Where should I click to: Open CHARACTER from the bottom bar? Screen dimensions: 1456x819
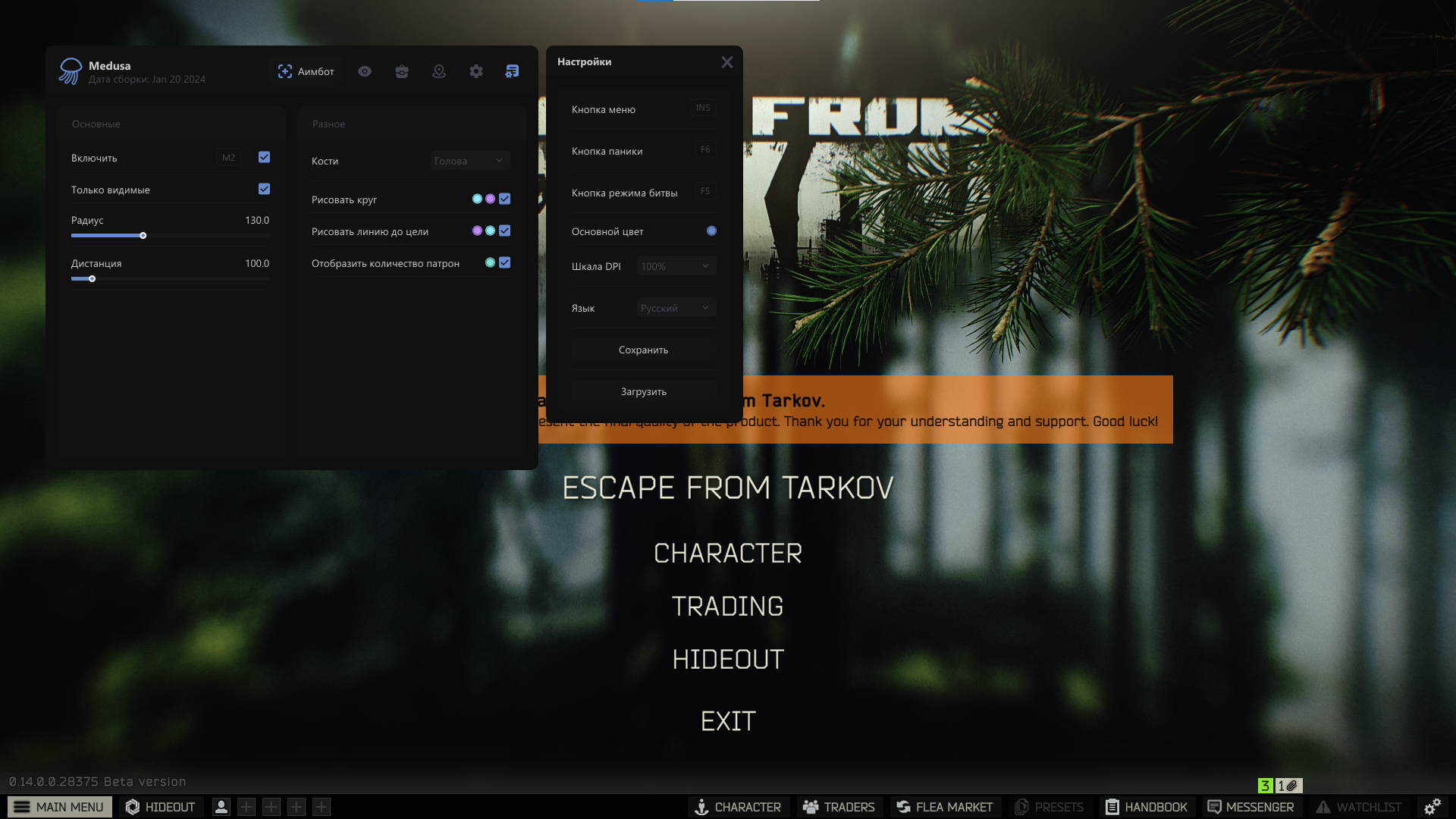point(739,807)
